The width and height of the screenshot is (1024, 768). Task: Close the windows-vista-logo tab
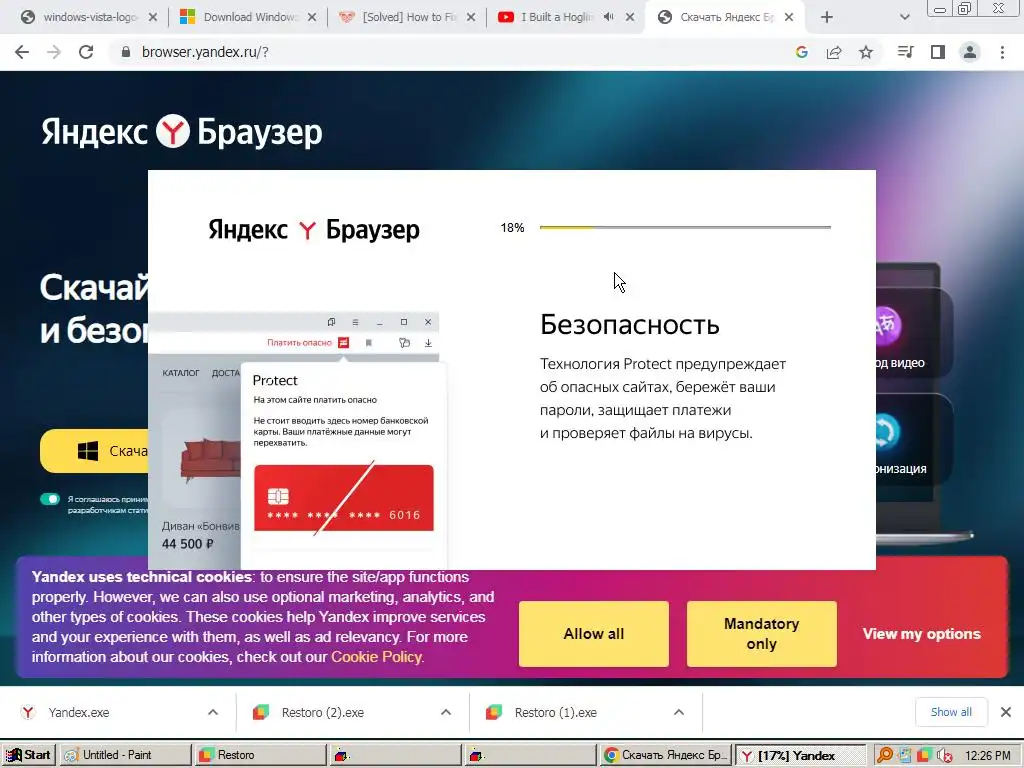(153, 18)
